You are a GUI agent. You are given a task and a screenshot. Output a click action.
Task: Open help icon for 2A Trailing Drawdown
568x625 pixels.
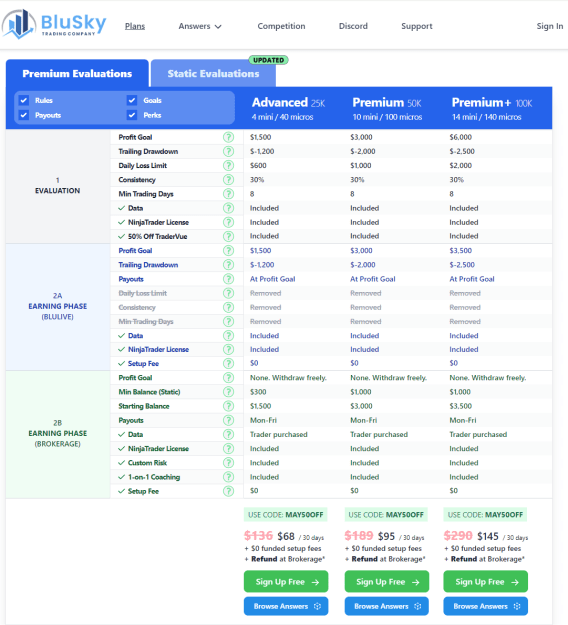228,265
